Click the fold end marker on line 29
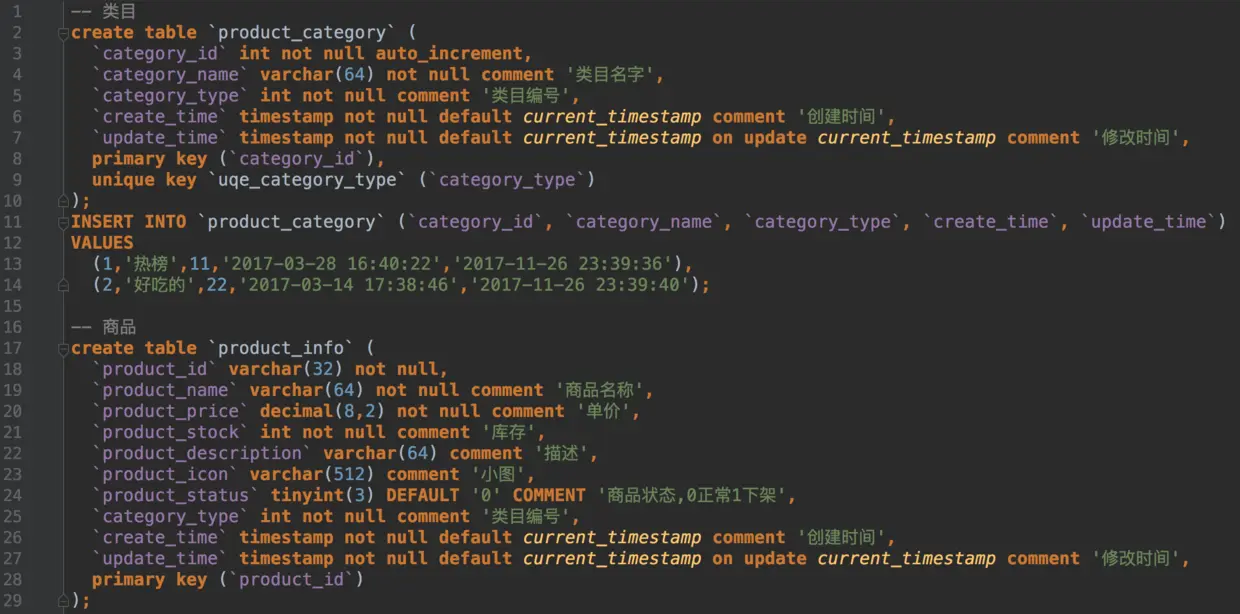This screenshot has height=614, width=1240. [64, 600]
